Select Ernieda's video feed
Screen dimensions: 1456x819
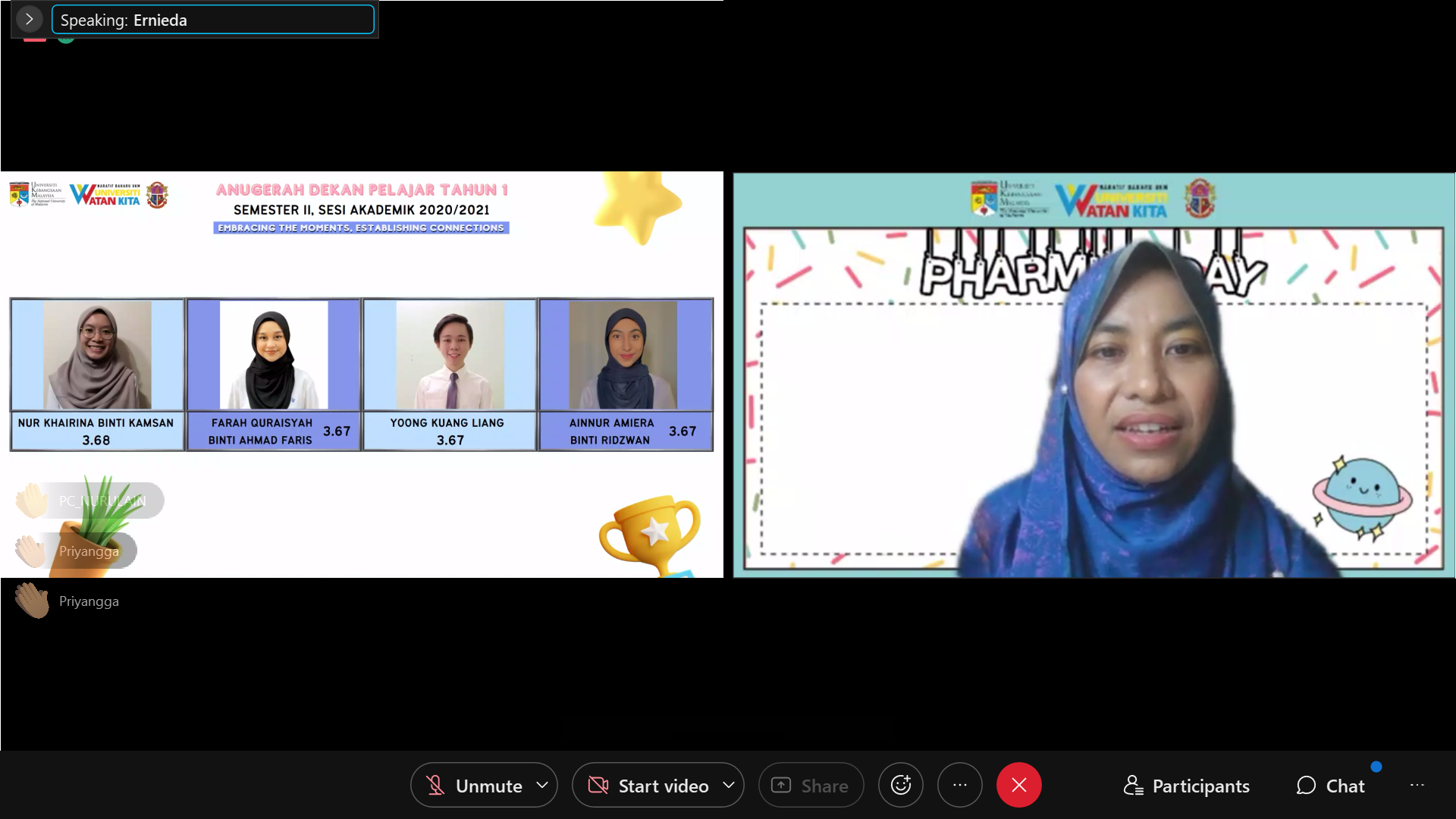(1094, 374)
